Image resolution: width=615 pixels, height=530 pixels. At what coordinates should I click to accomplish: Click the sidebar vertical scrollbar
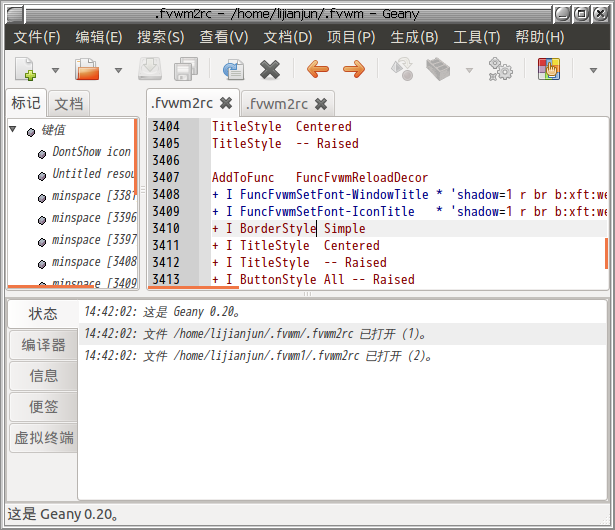[x=136, y=155]
